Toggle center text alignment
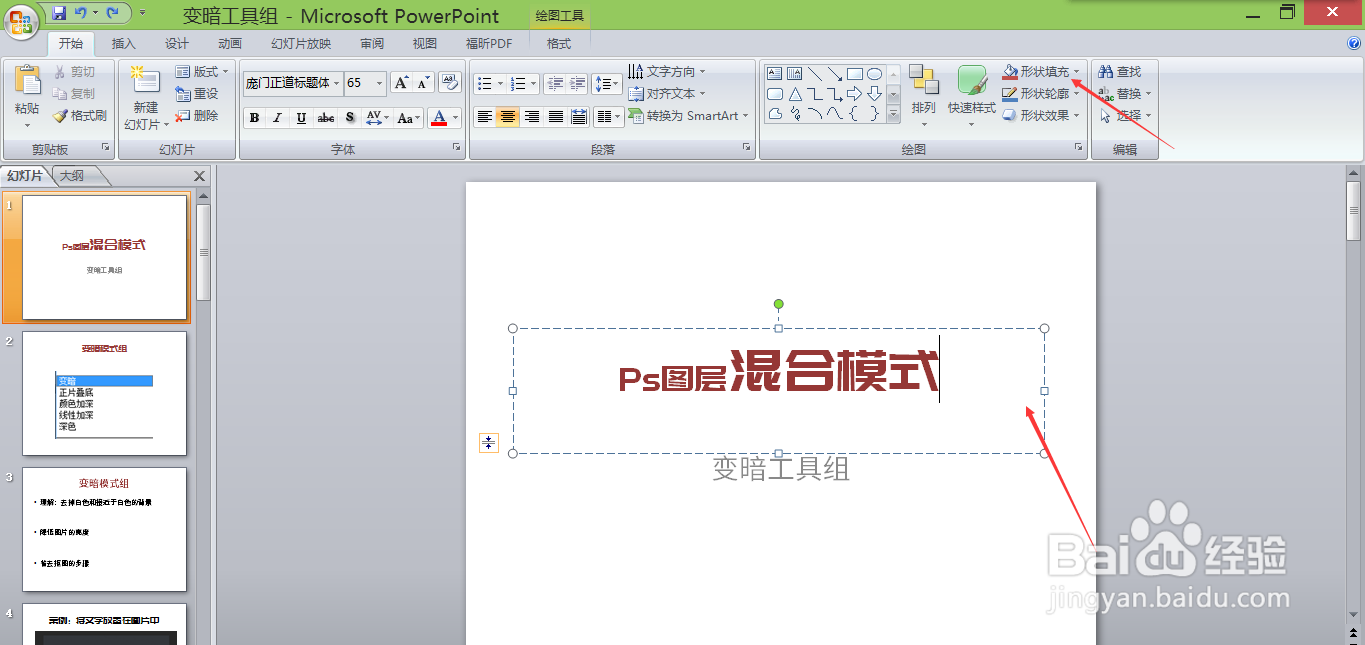Image resolution: width=1365 pixels, height=645 pixels. click(x=508, y=117)
